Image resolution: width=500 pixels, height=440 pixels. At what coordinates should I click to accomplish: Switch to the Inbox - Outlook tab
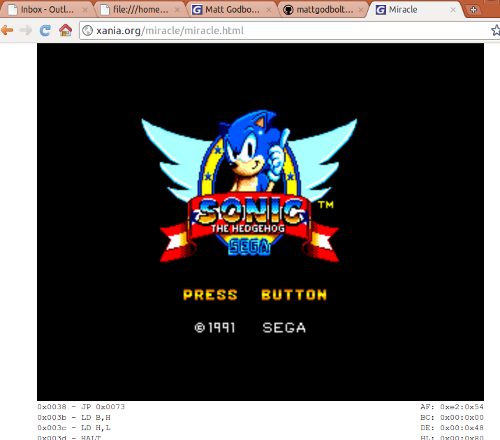click(x=47, y=10)
